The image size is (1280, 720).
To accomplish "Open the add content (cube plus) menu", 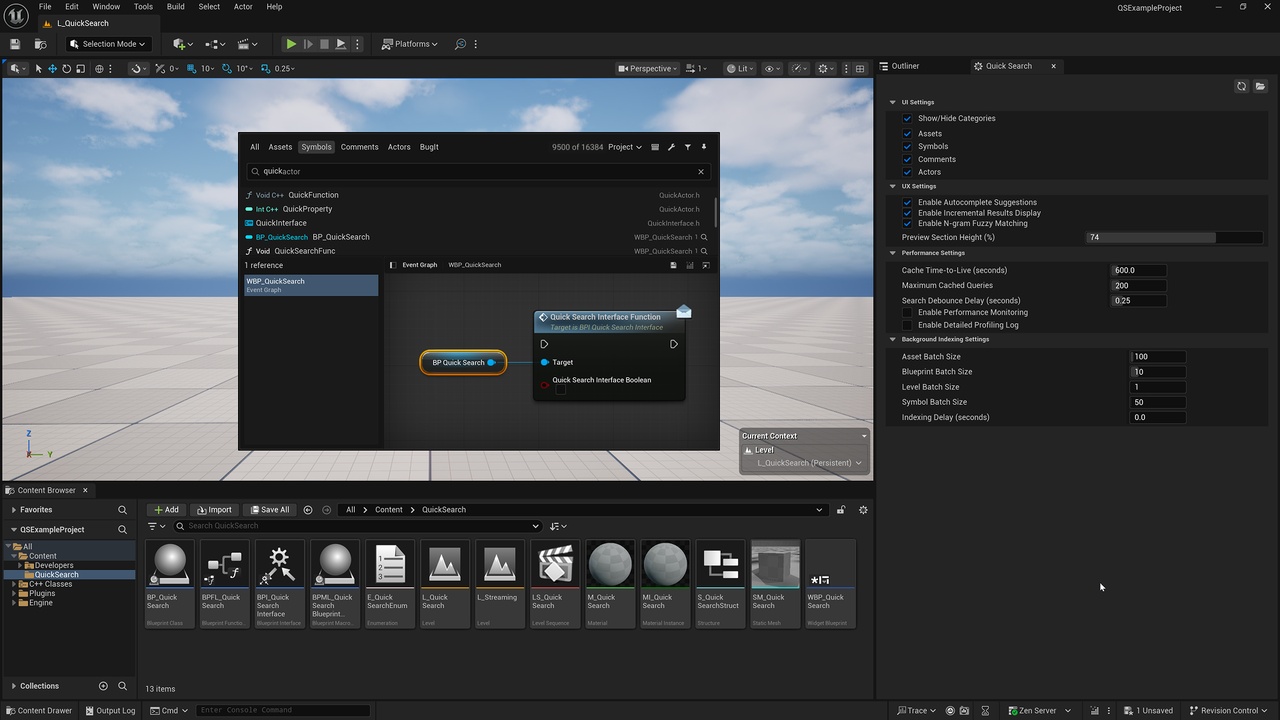I will click(x=181, y=44).
